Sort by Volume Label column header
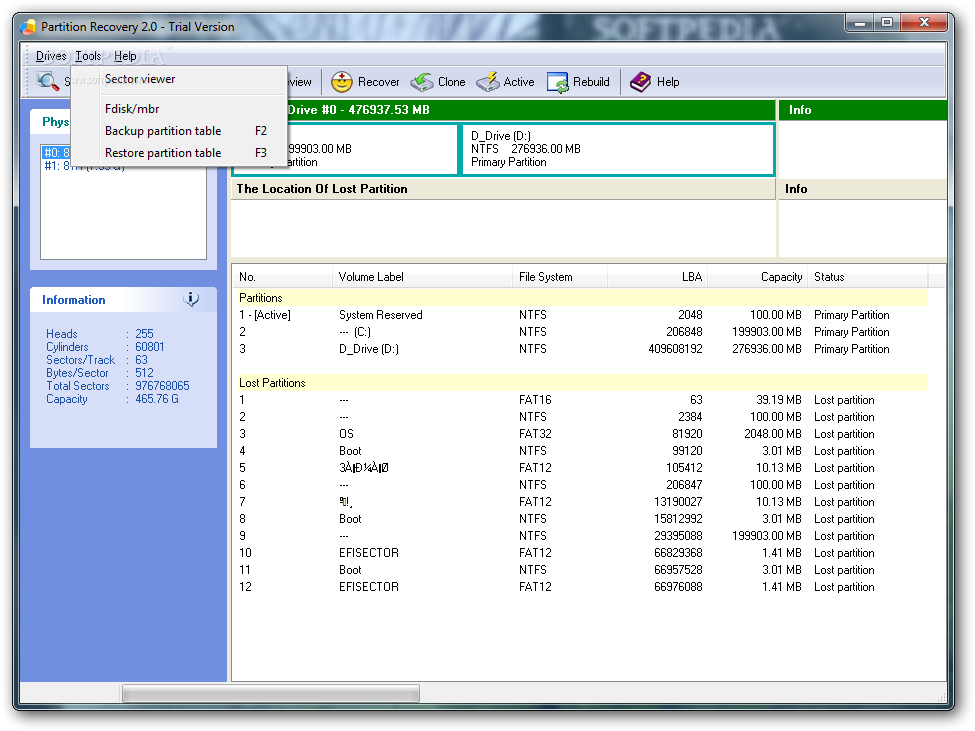The image size is (975, 731). [x=422, y=277]
